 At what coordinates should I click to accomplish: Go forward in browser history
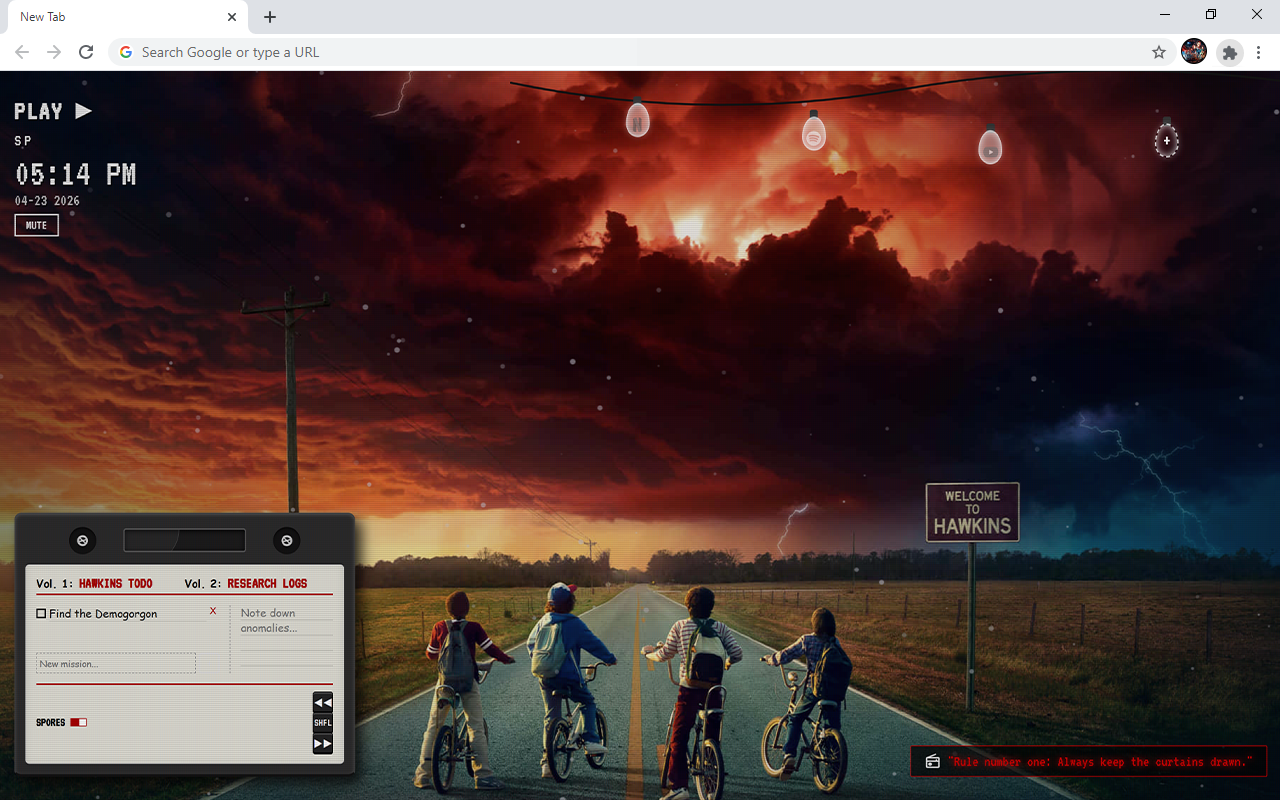coord(54,52)
